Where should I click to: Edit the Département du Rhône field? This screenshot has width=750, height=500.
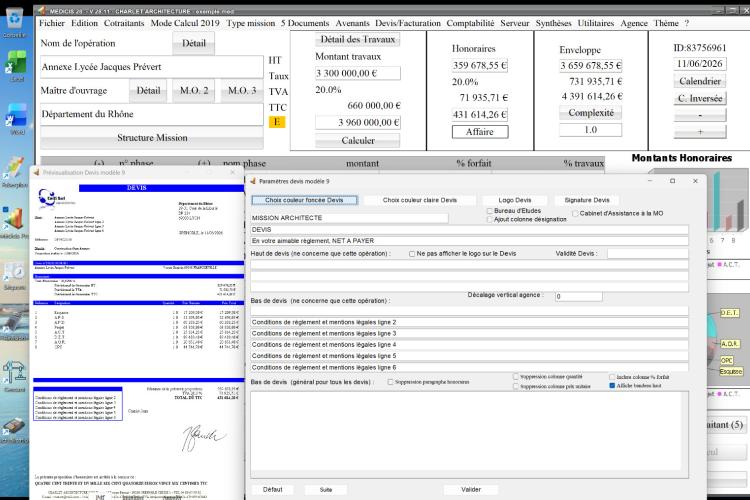152,114
